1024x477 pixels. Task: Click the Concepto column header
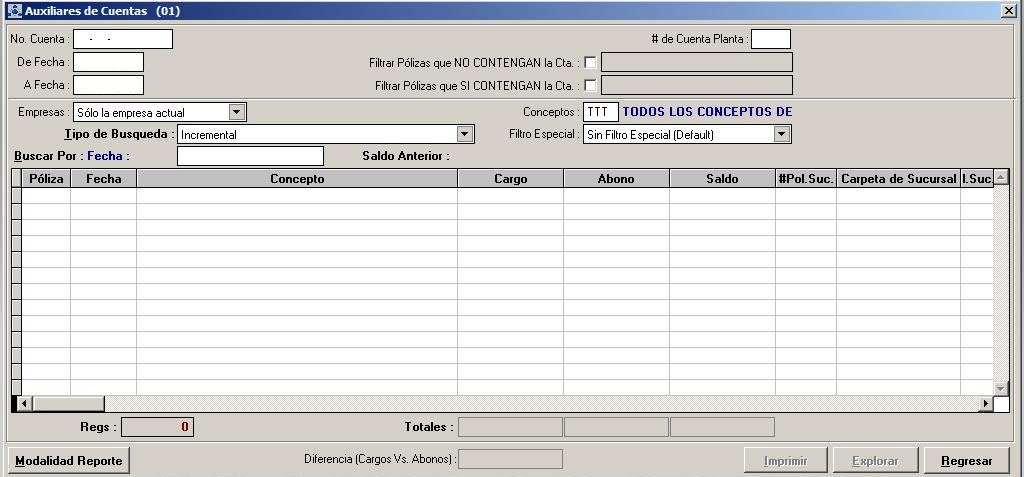pos(297,179)
